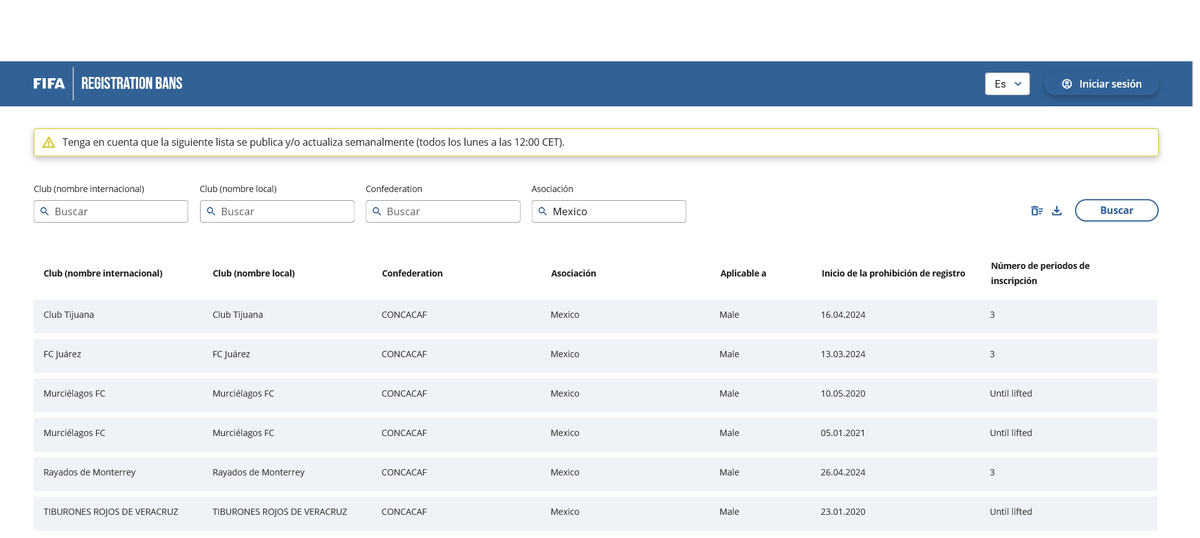Click date 23.01.2020 in Veracruz row
Image resolution: width=1200 pixels, height=538 pixels.
tap(843, 512)
